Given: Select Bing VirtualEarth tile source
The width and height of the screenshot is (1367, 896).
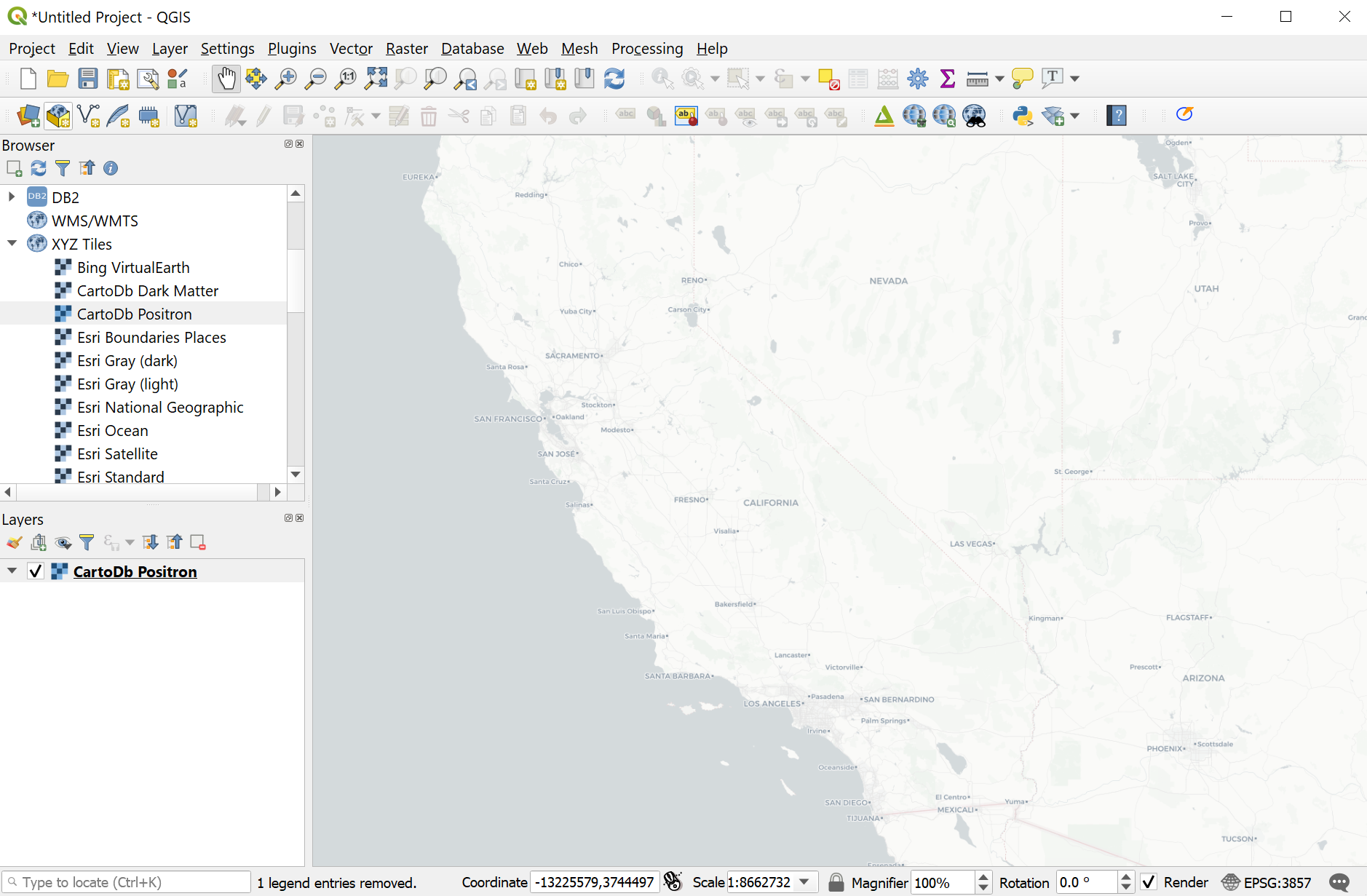Looking at the screenshot, I should coord(133,268).
